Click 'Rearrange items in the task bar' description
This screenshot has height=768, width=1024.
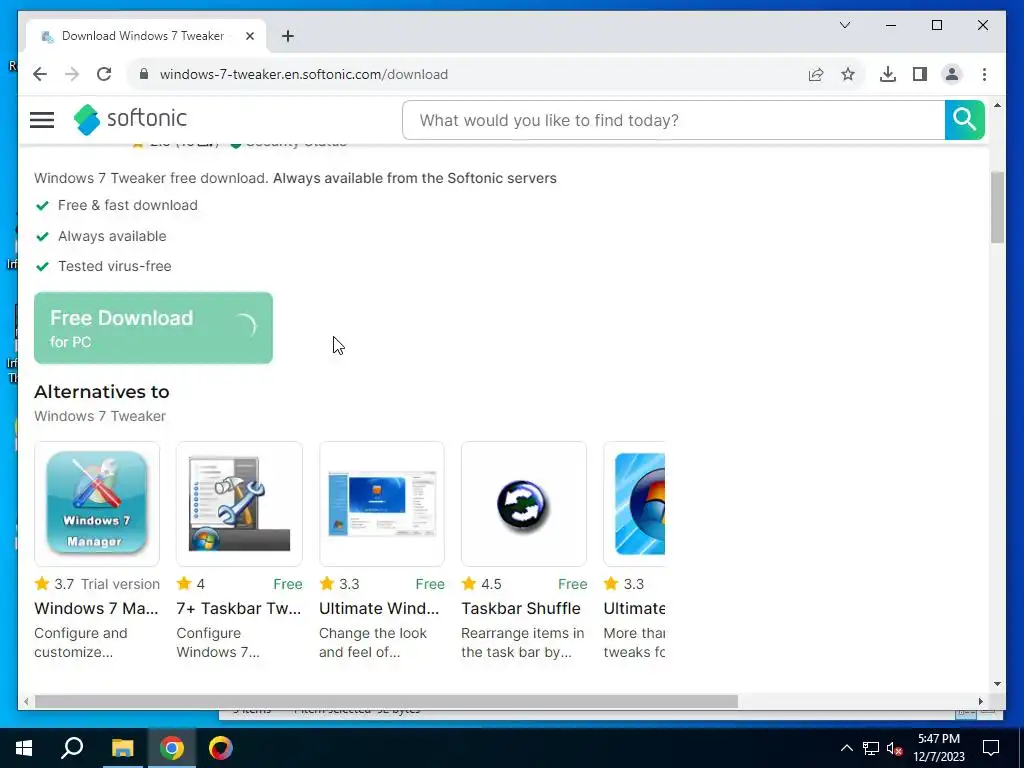(522, 643)
